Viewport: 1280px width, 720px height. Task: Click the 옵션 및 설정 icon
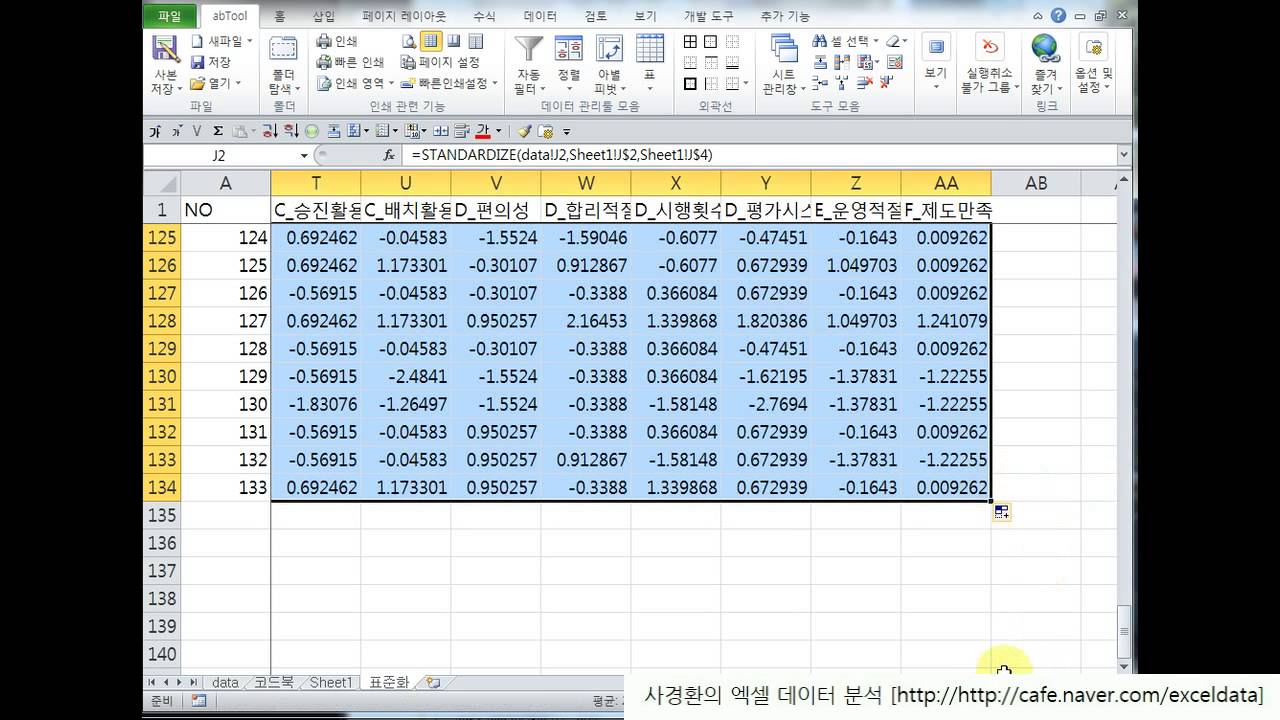click(1094, 48)
